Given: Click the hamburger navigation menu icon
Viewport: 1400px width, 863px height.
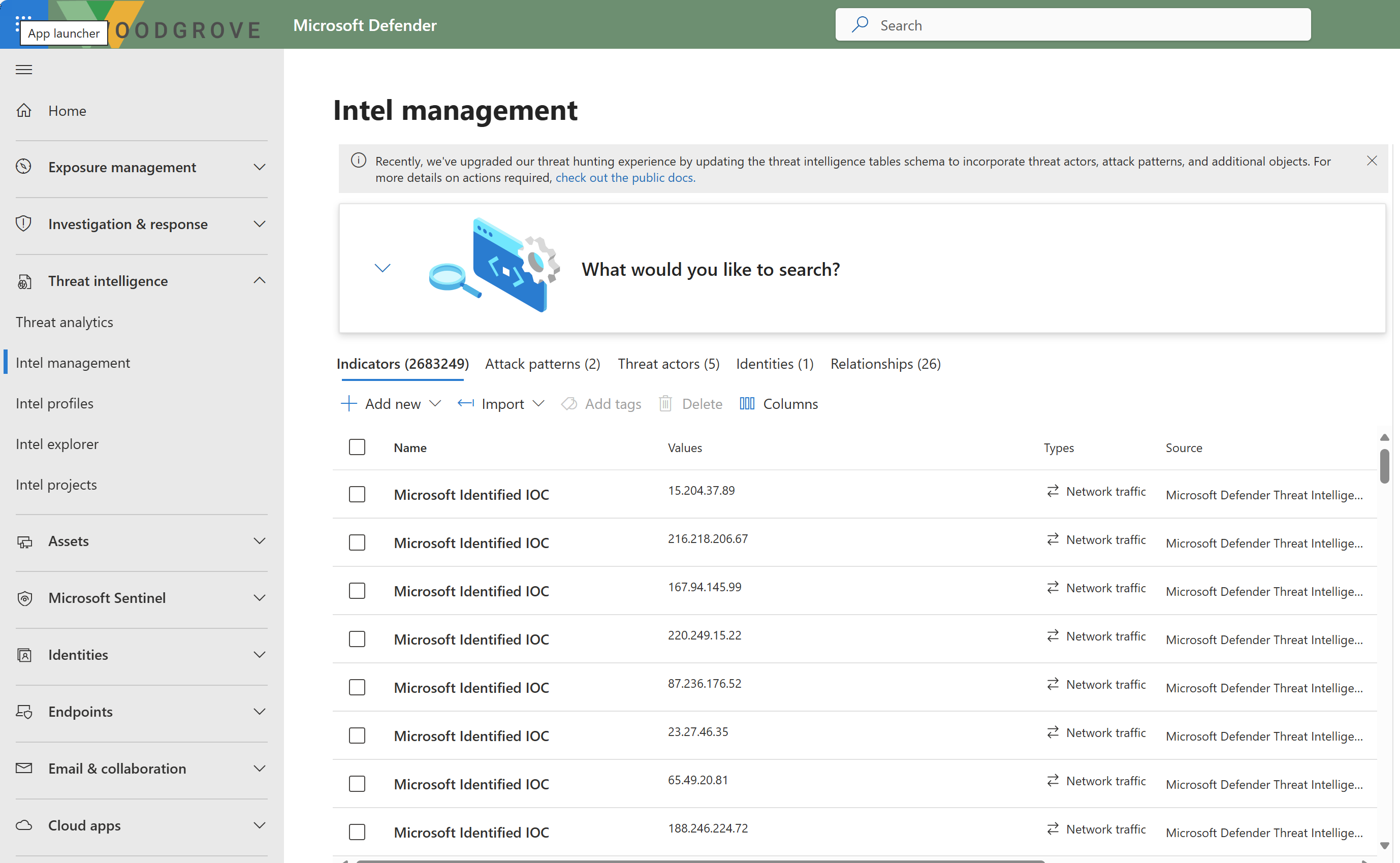Looking at the screenshot, I should tap(24, 70).
